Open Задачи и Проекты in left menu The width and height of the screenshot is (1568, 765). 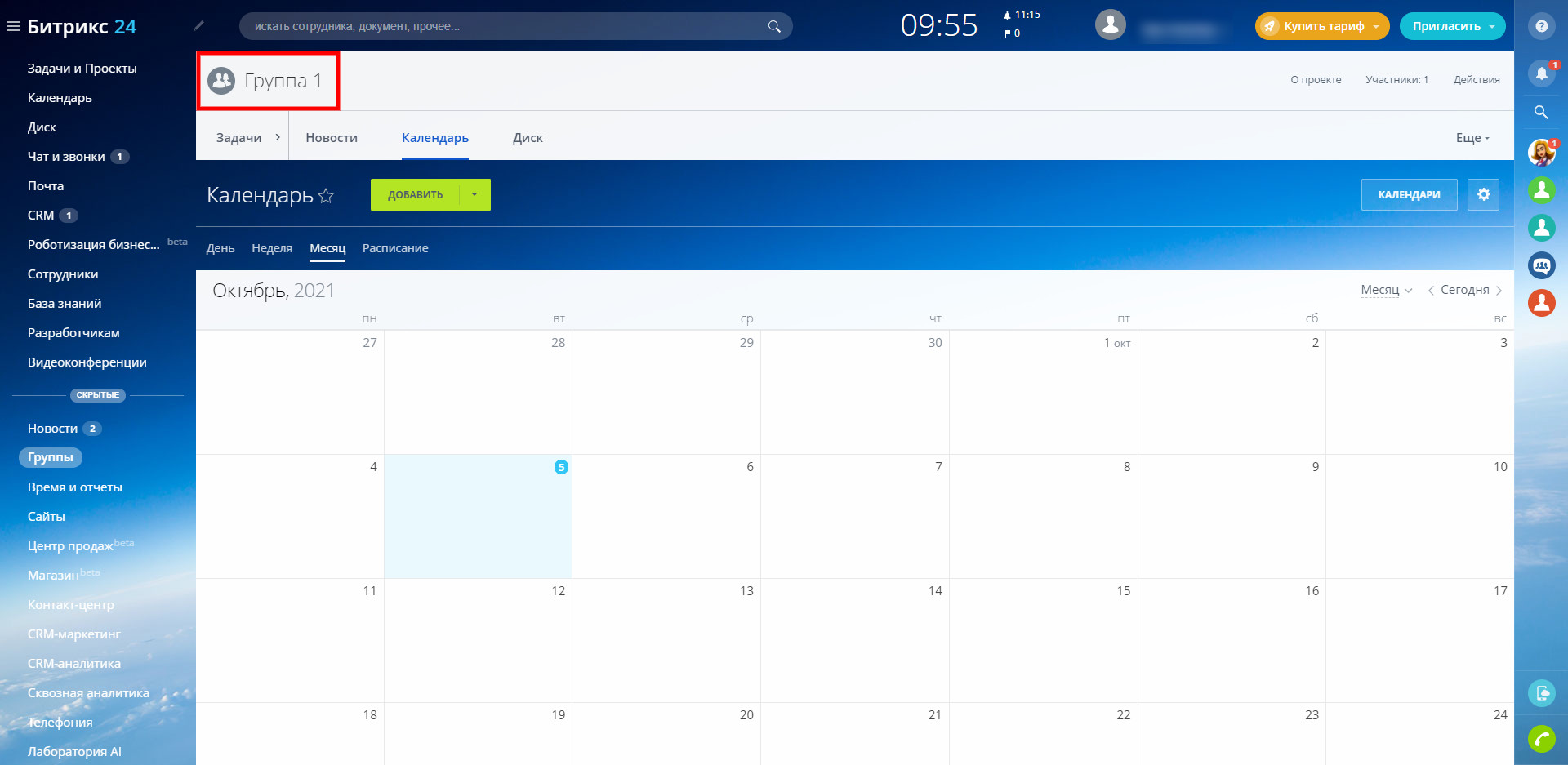point(82,69)
